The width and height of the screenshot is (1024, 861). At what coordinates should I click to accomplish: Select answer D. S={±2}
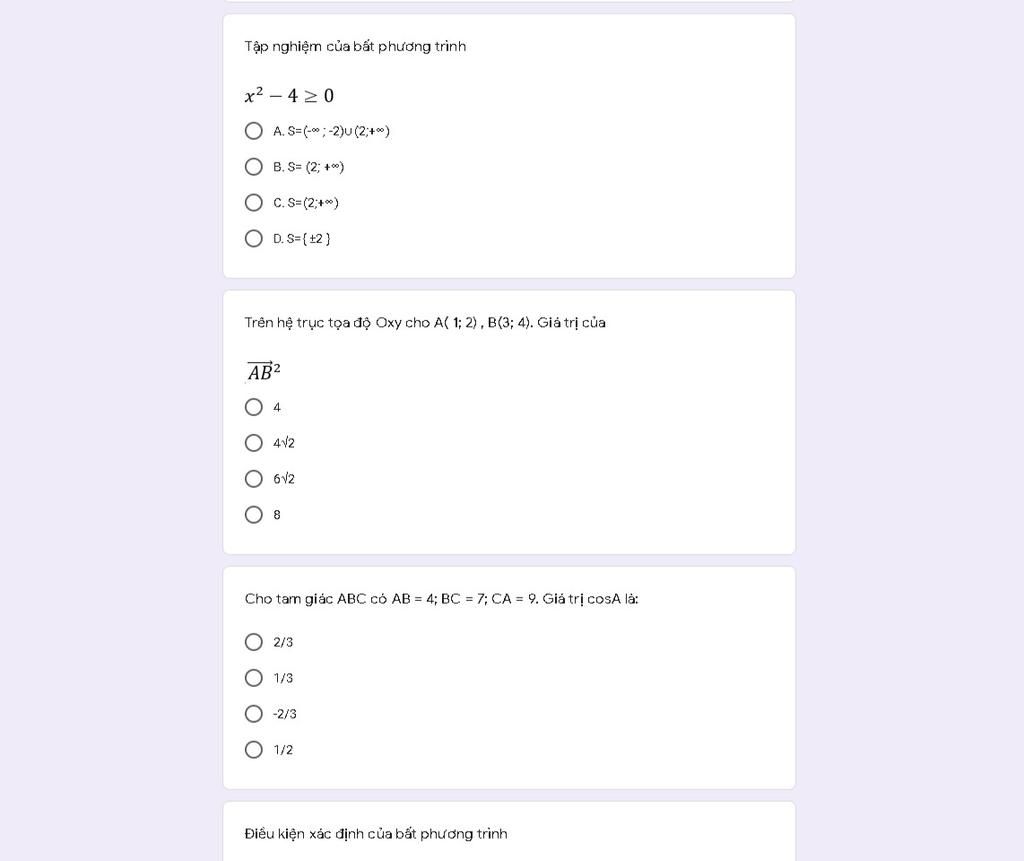point(253,238)
